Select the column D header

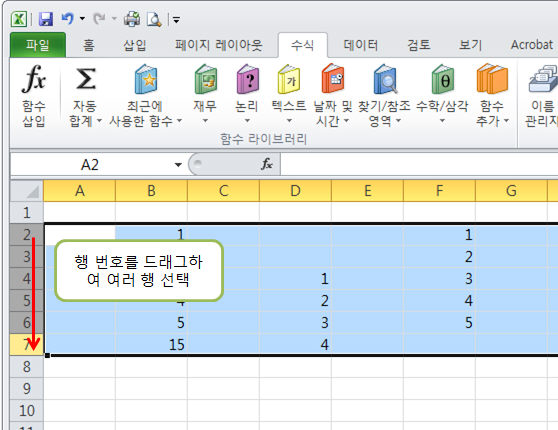pyautogui.click(x=295, y=191)
